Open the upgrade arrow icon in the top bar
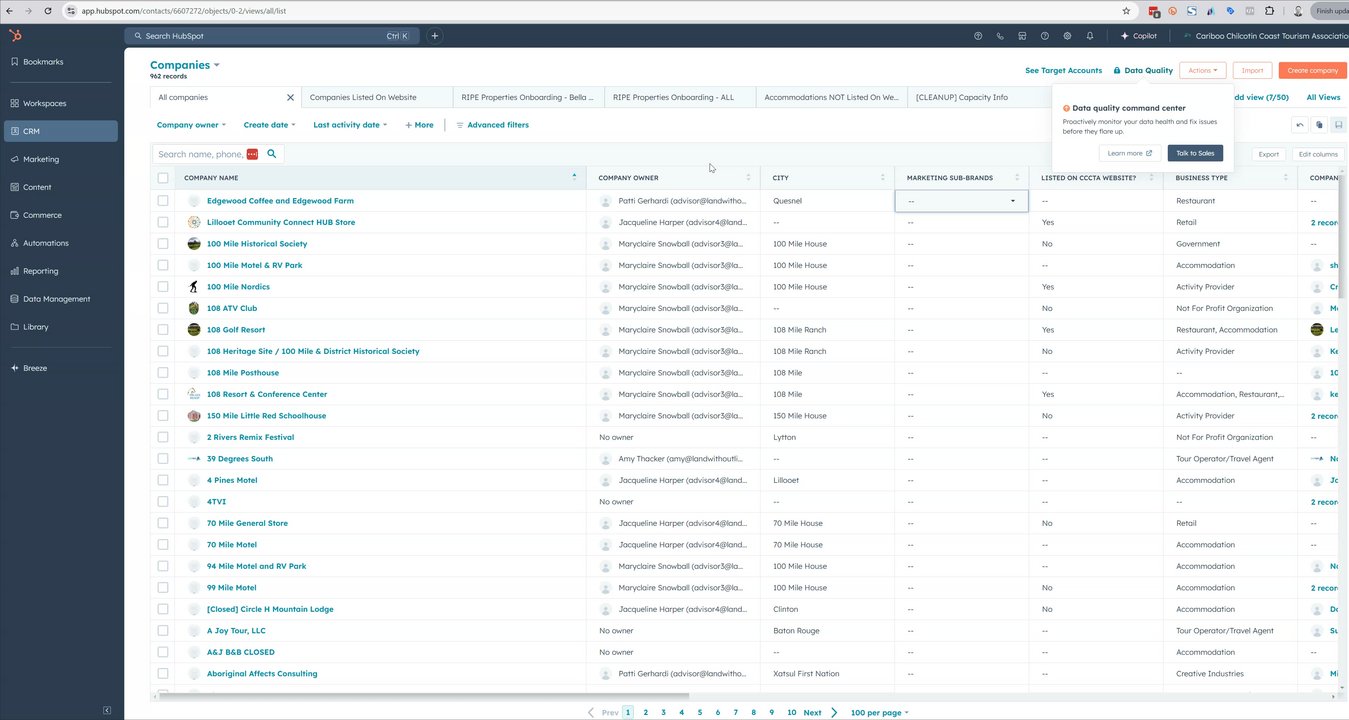The height and width of the screenshot is (720, 1349). 978,36
